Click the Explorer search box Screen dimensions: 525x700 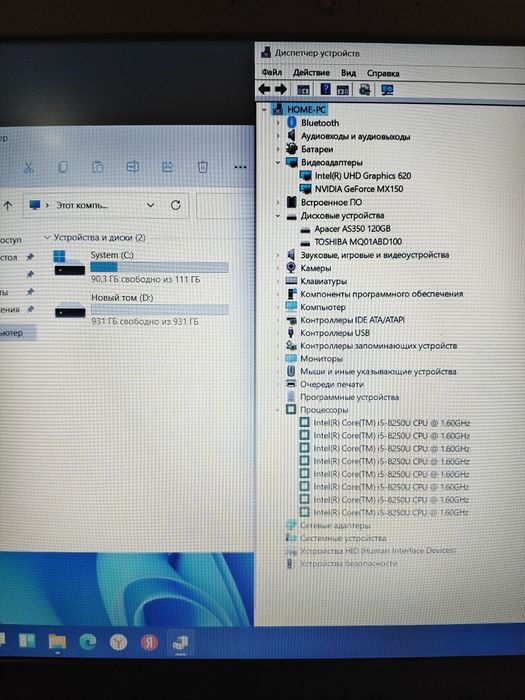[x=225, y=205]
